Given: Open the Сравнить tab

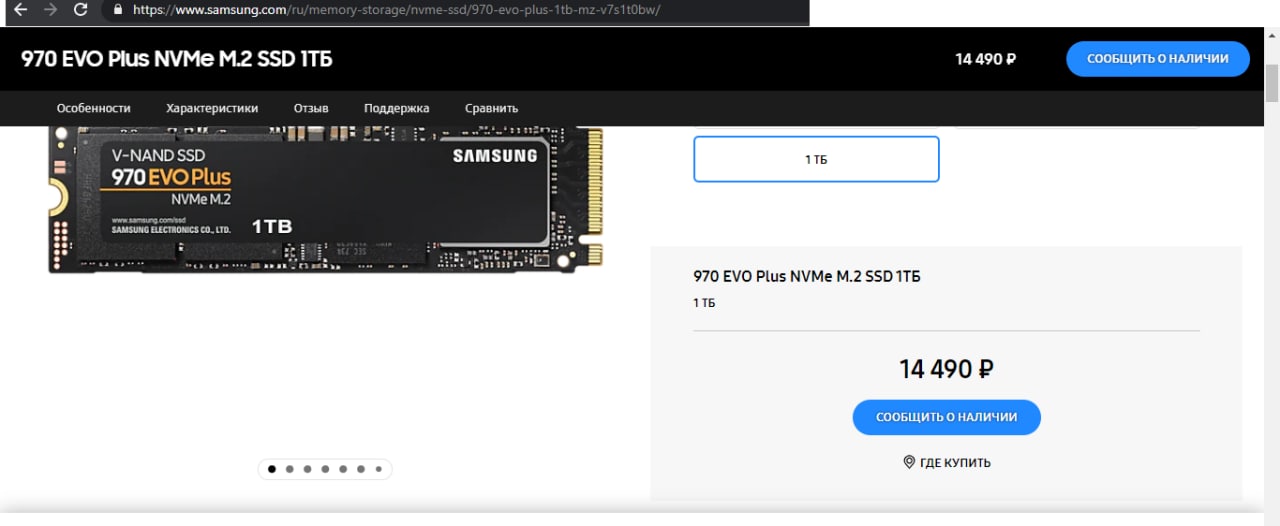Looking at the screenshot, I should pyautogui.click(x=491, y=108).
